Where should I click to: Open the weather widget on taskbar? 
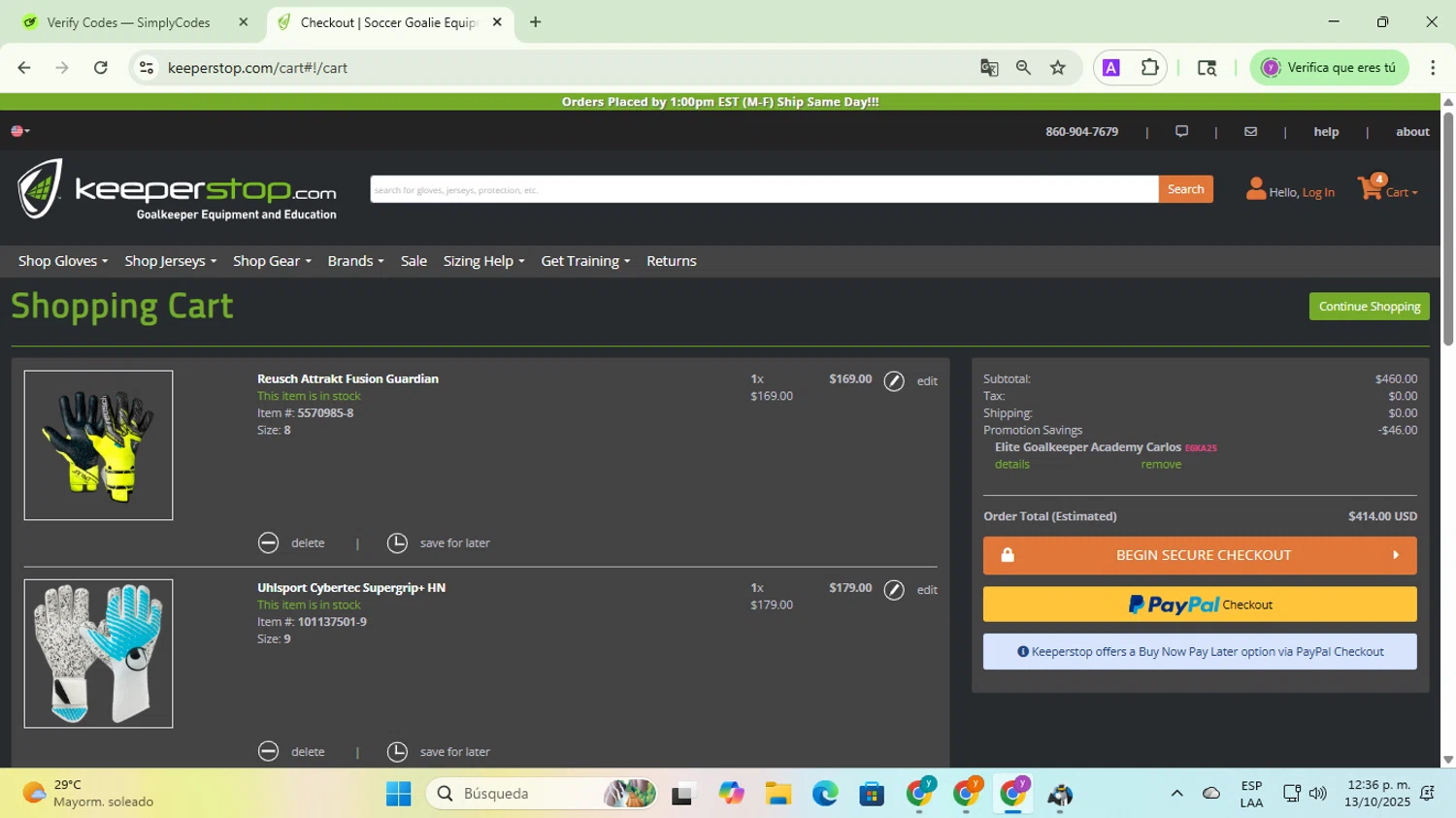[89, 794]
